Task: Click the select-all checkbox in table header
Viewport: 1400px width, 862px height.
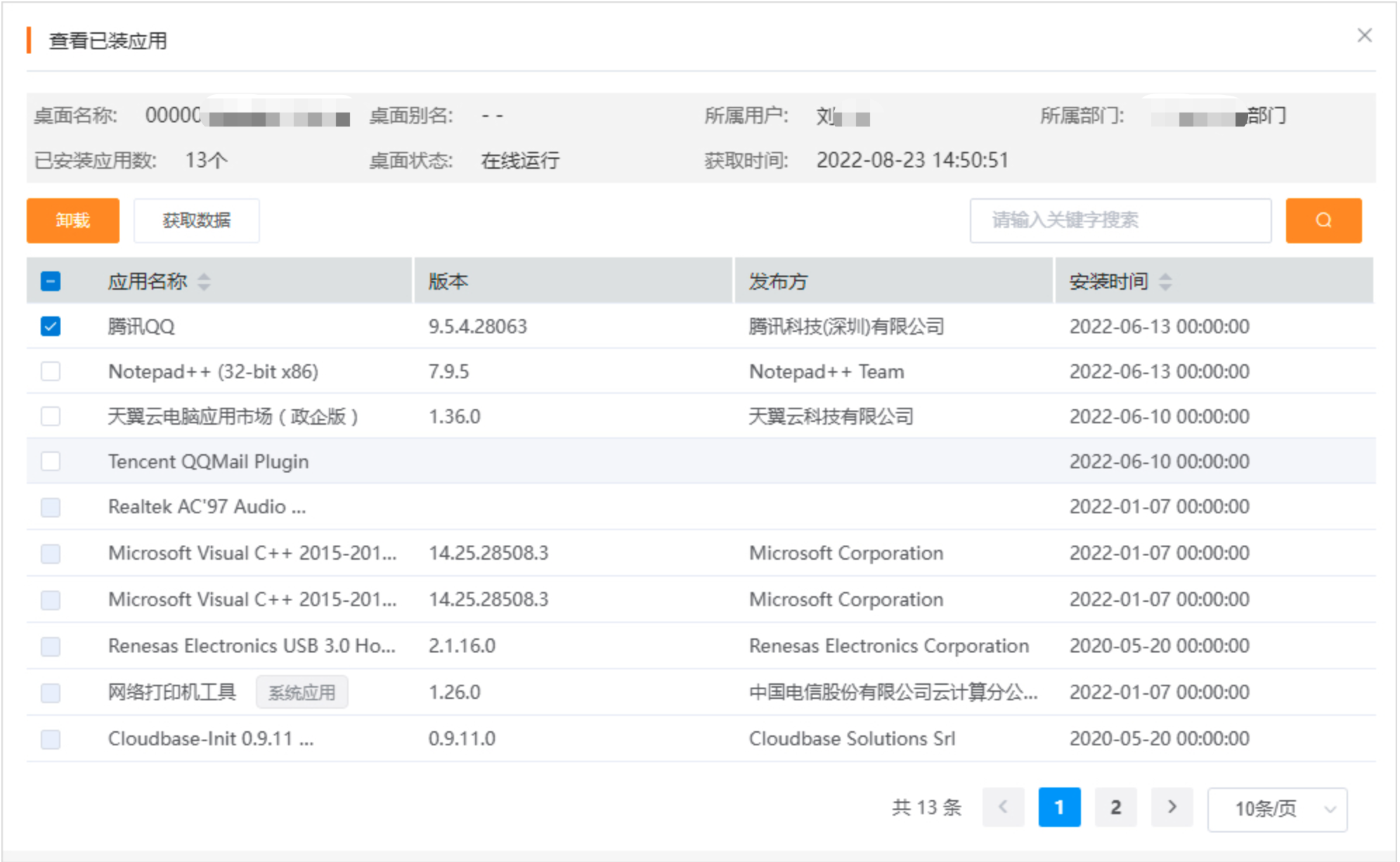Action: coord(50,281)
